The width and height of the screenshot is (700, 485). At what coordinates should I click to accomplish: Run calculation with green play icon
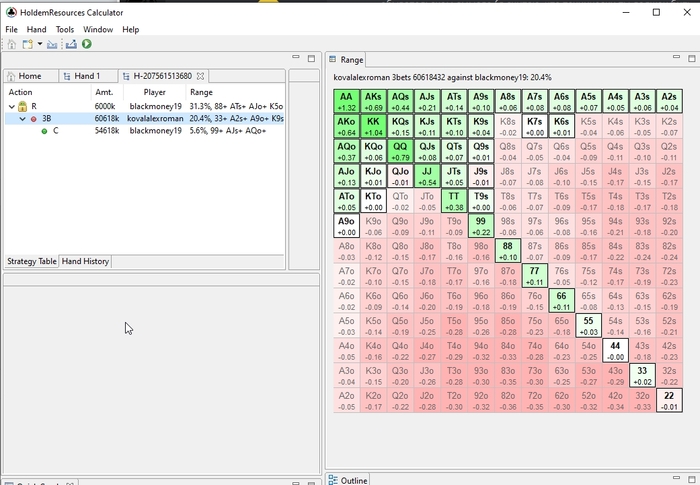click(x=87, y=44)
